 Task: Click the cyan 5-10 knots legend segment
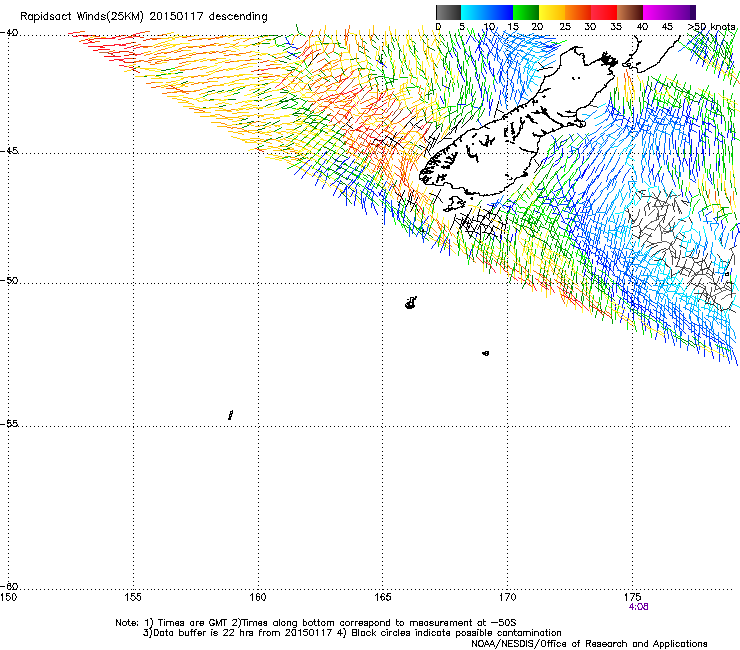(x=474, y=12)
